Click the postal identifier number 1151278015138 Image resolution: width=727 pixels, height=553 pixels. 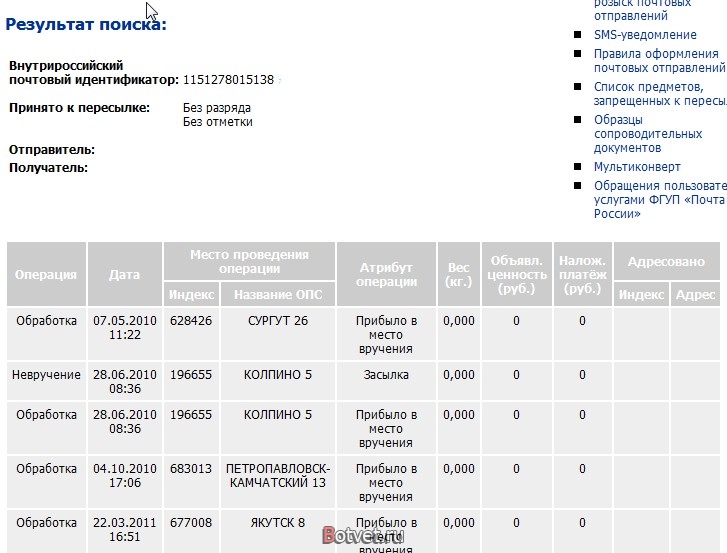[x=228, y=80]
